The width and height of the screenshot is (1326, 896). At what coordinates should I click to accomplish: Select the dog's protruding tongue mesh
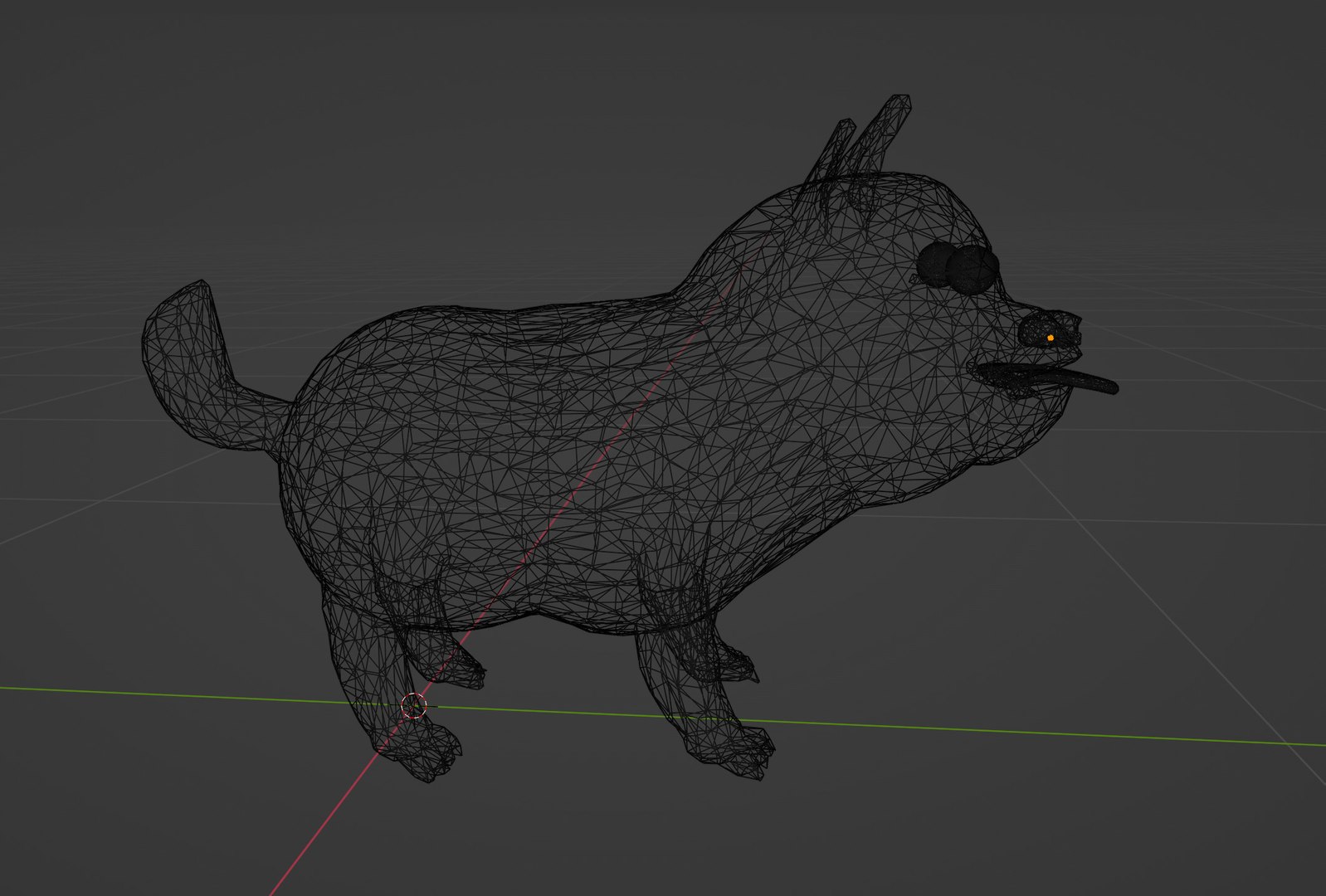tap(1047, 379)
